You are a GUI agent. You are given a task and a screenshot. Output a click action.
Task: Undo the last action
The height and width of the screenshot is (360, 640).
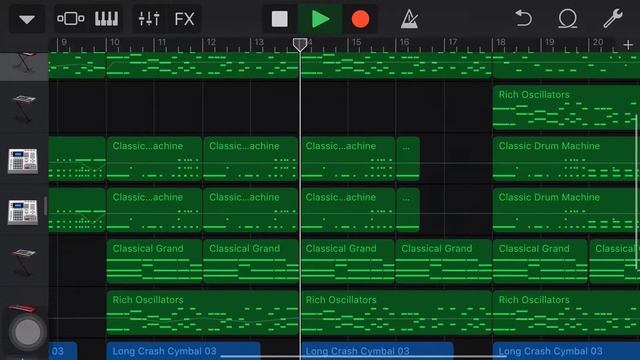click(x=524, y=19)
